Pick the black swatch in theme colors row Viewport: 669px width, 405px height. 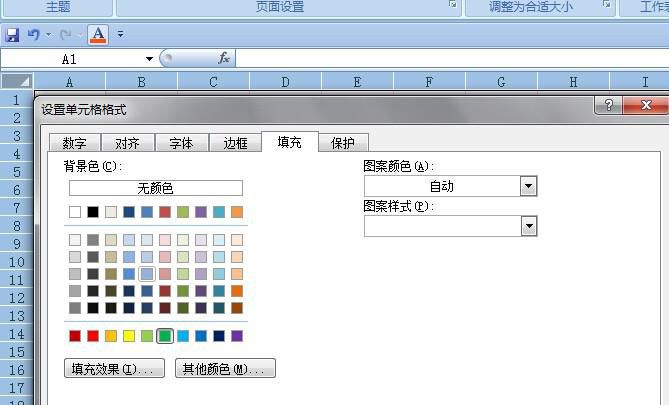click(93, 212)
